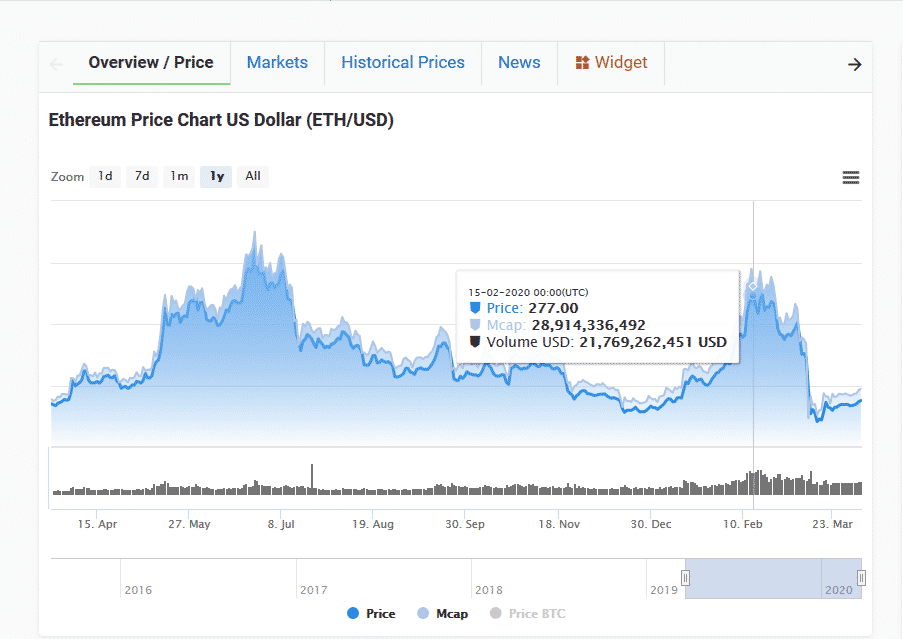Choose the All zoom range

pyautogui.click(x=253, y=176)
